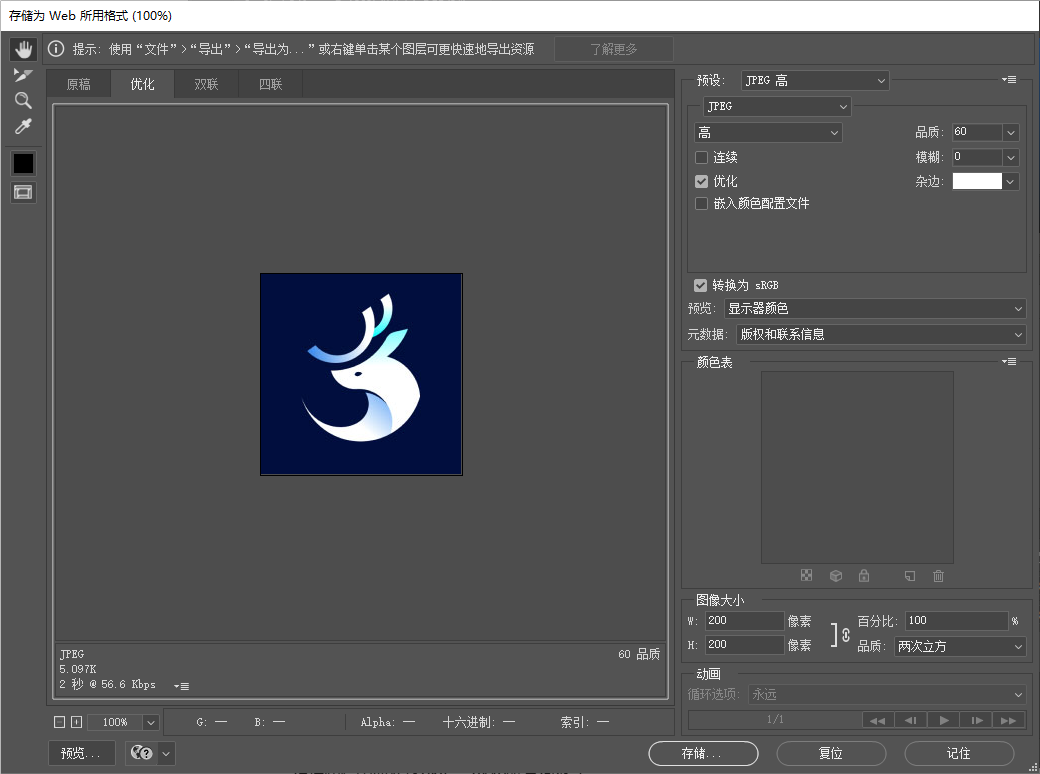This screenshot has height=774, width=1040.
Task: Click the 存储... save button
Action: (x=702, y=753)
